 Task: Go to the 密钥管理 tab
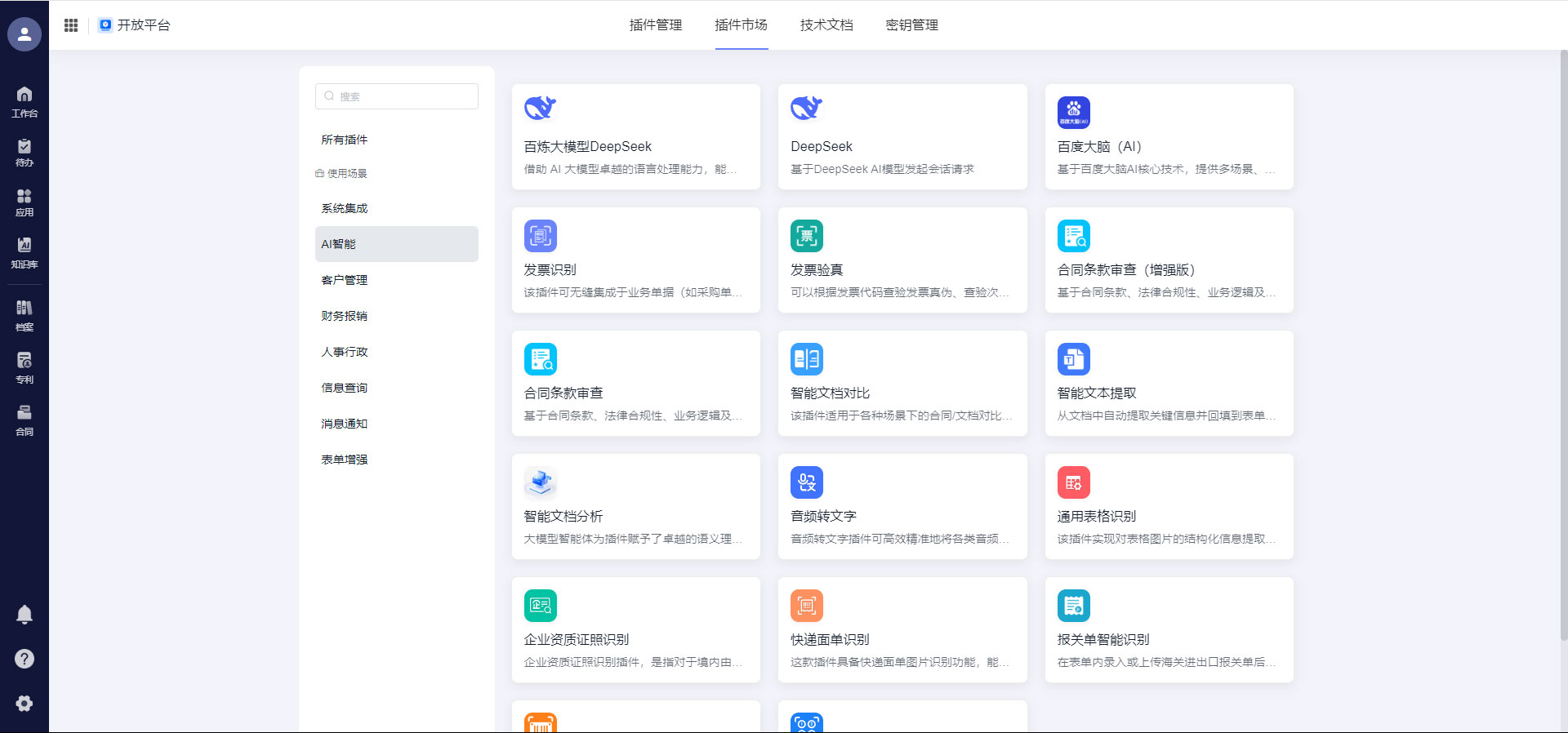pos(911,25)
